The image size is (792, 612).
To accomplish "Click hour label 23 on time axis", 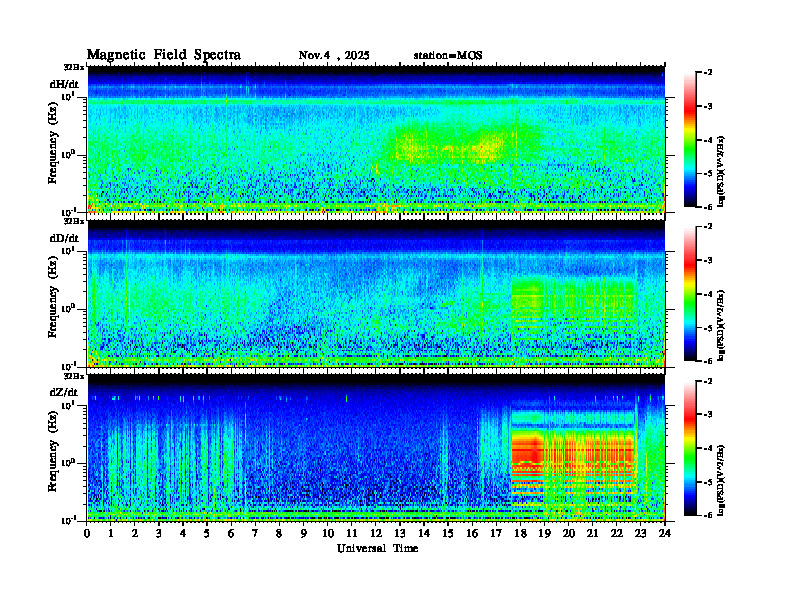I will pyautogui.click(x=640, y=533).
